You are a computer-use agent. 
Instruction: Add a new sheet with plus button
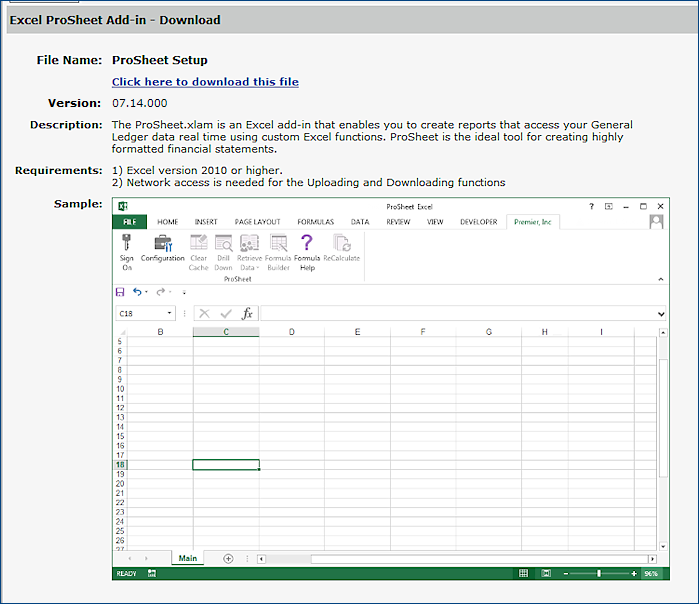coord(228,558)
